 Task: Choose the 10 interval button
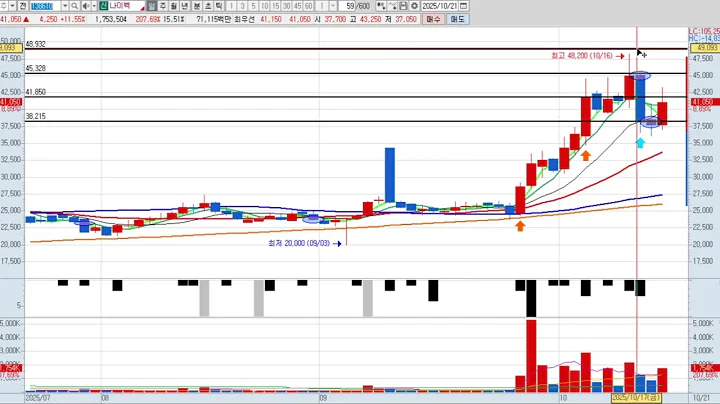(264, 6)
